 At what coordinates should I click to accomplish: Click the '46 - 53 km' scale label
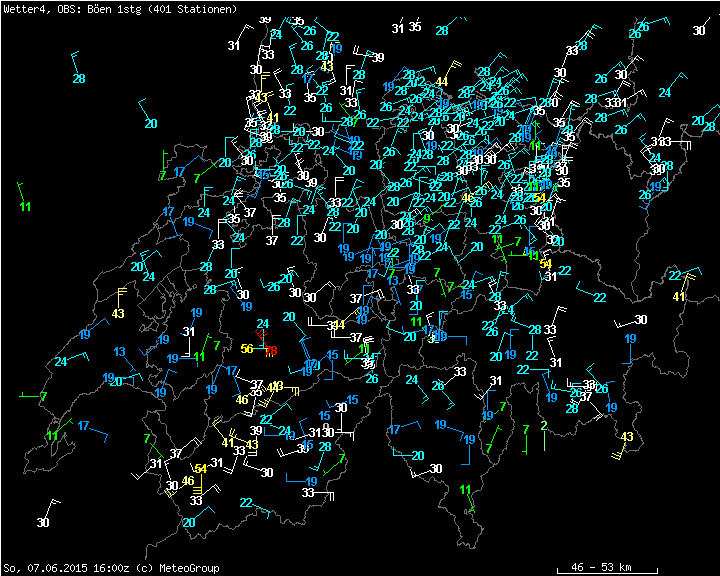601,567
